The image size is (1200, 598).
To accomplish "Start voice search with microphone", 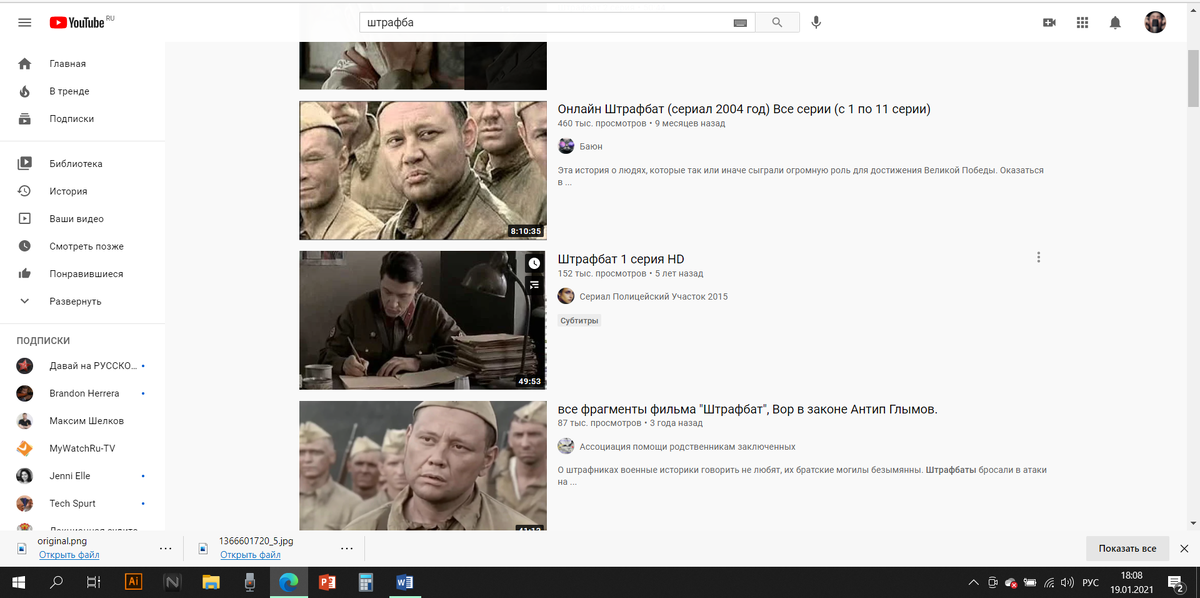I will (816, 22).
